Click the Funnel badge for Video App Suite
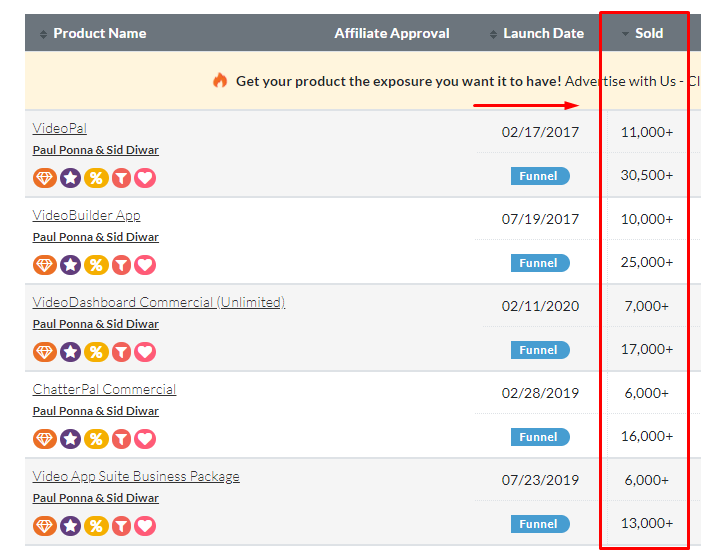This screenshot has width=701, height=558. 540,524
